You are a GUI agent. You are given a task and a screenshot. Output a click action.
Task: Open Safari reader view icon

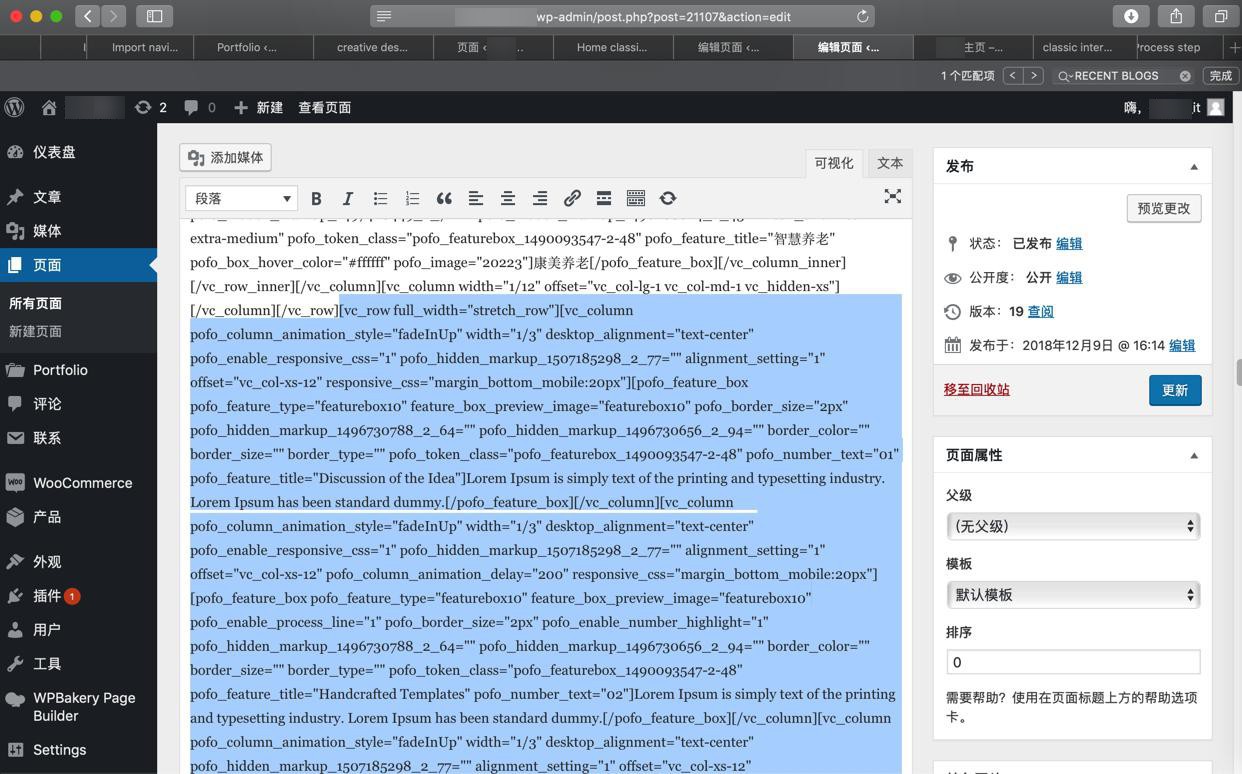pos(384,16)
